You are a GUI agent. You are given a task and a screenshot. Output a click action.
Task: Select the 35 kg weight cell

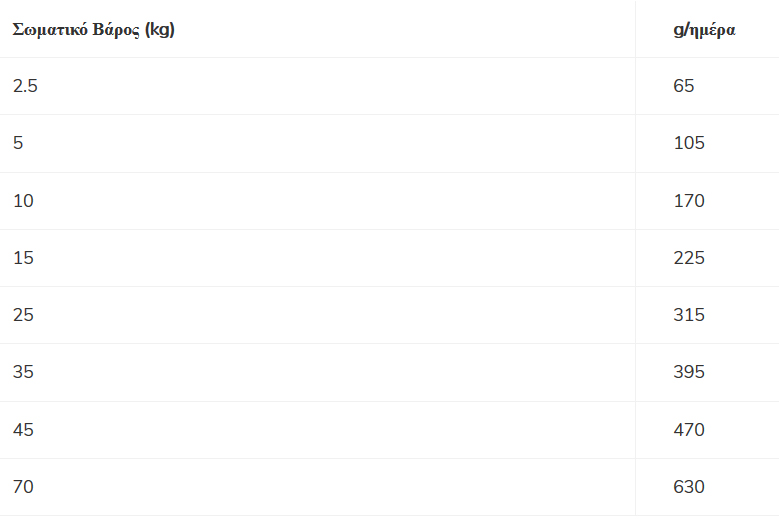(23, 372)
